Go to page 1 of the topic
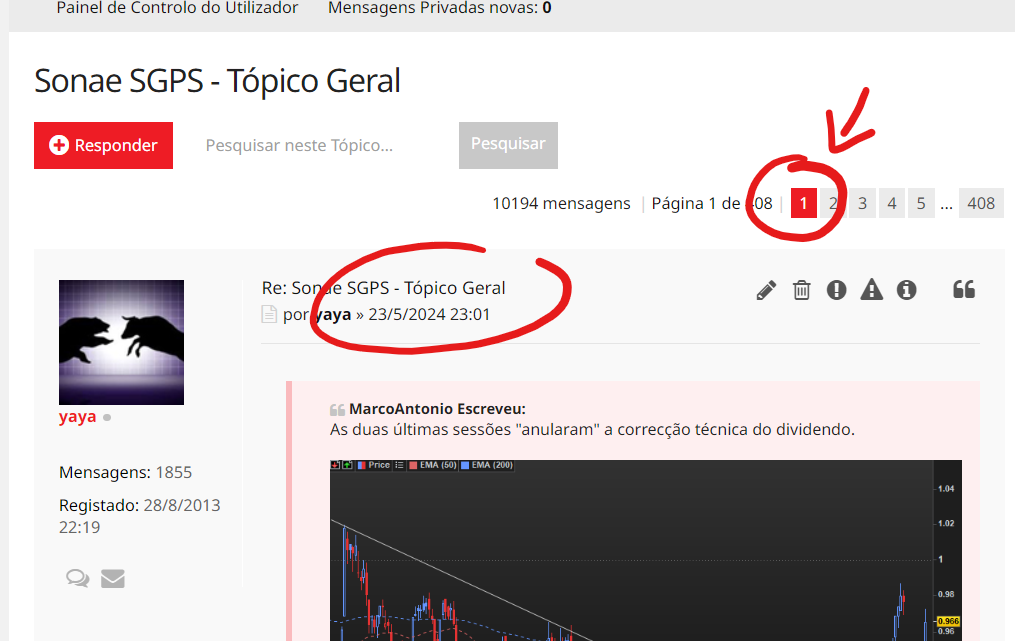The width and height of the screenshot is (1015, 641). coord(803,203)
